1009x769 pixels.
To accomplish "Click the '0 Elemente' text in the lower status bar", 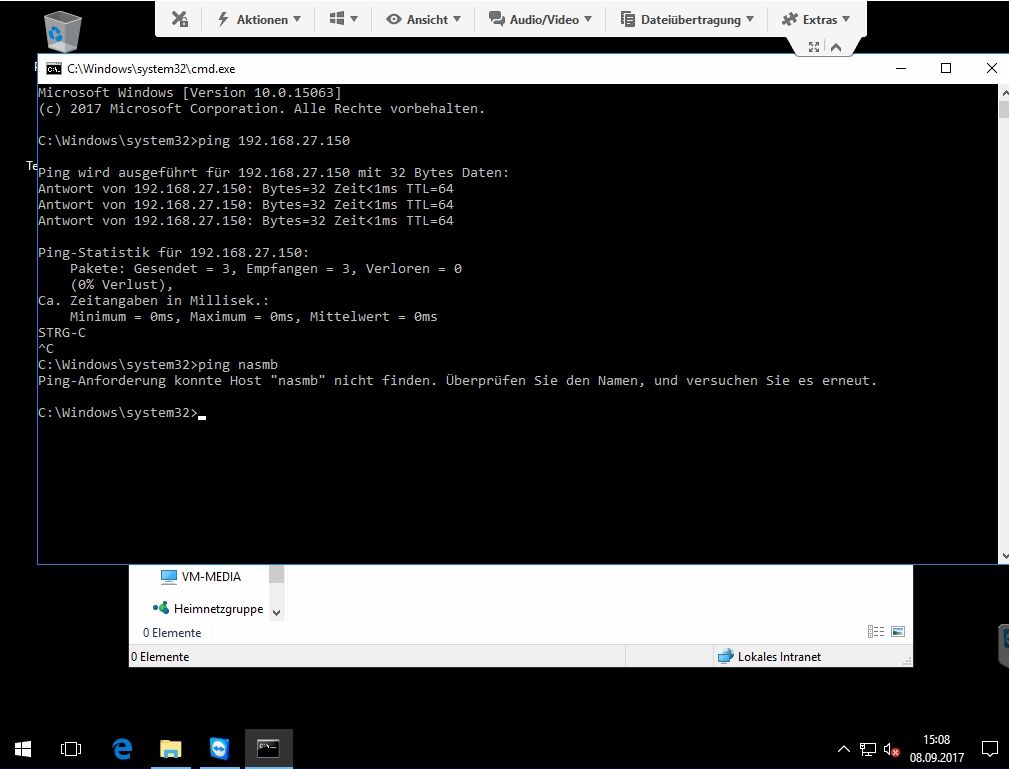I will [x=160, y=656].
